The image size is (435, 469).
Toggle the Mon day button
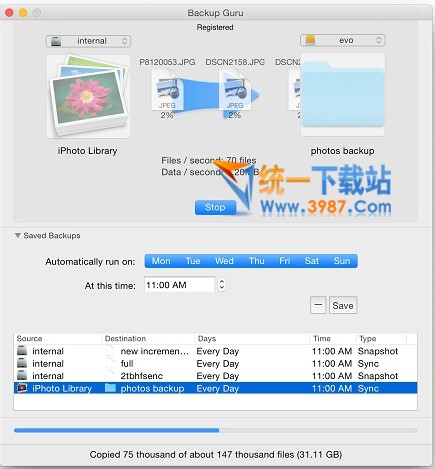(x=161, y=261)
